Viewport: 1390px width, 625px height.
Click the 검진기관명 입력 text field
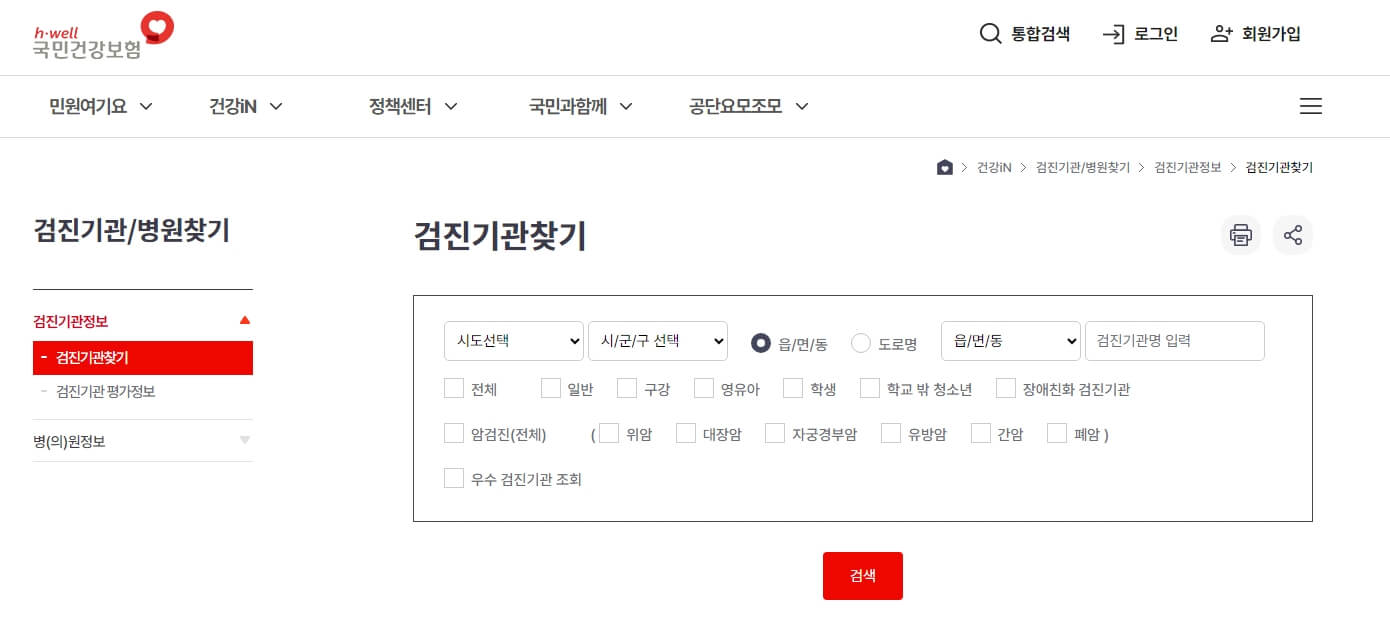pyautogui.click(x=1175, y=340)
